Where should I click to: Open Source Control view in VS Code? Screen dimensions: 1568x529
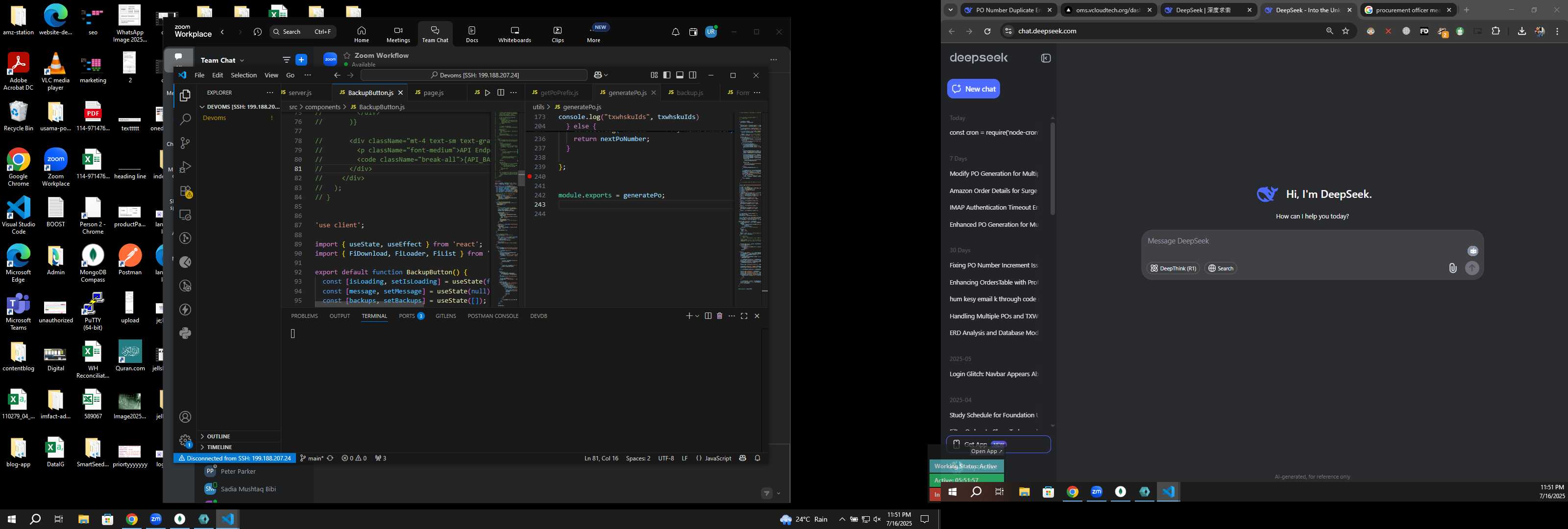[x=185, y=143]
